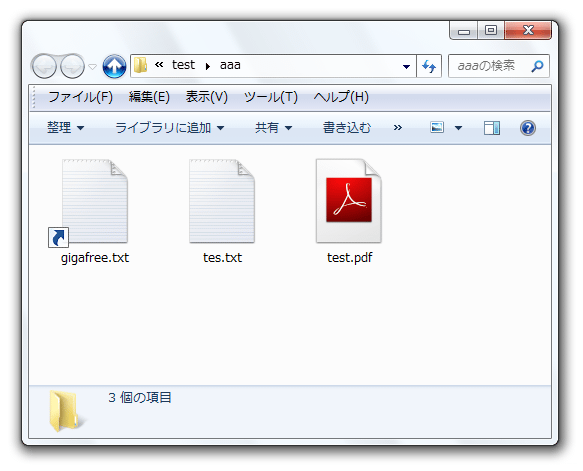Select 'test' in address bar path

tap(183, 65)
